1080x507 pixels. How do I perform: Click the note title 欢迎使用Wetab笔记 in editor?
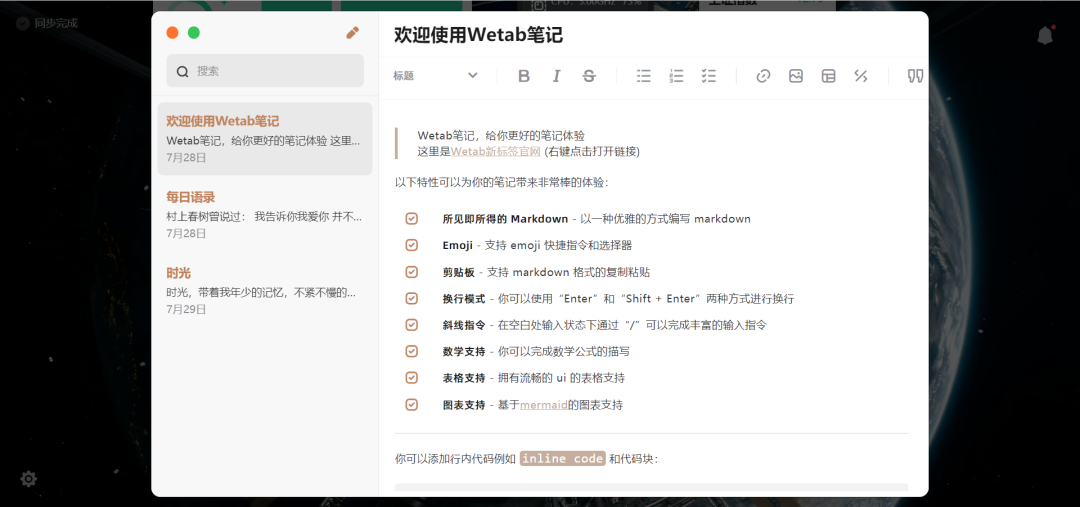tap(479, 35)
